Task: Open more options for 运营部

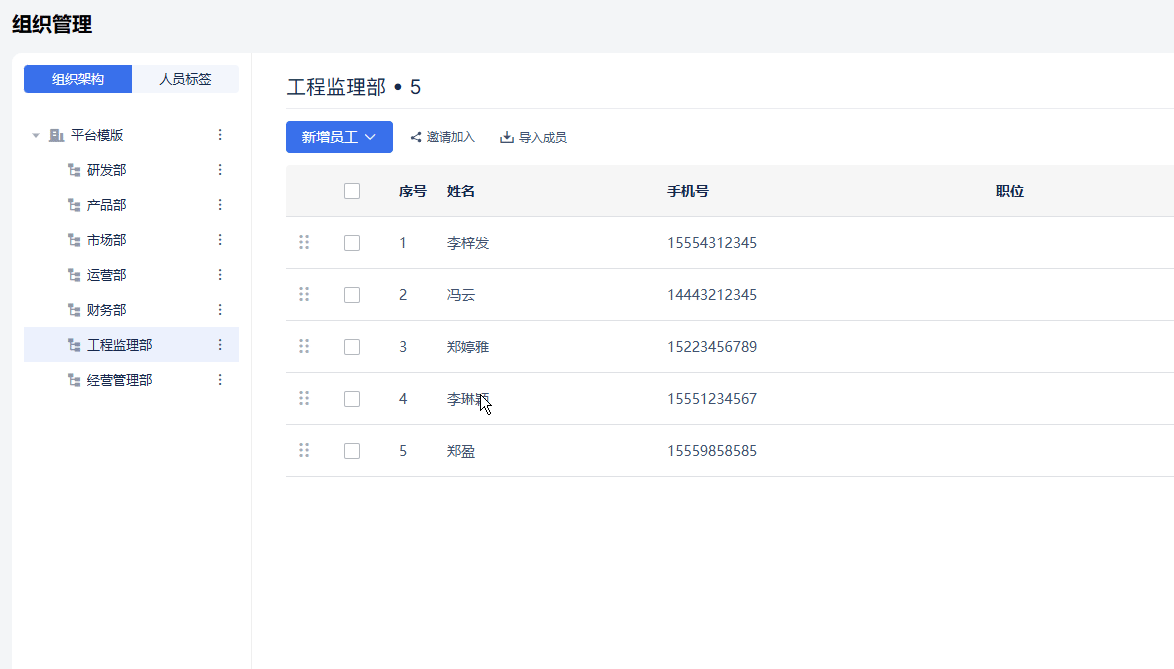Action: coord(220,275)
